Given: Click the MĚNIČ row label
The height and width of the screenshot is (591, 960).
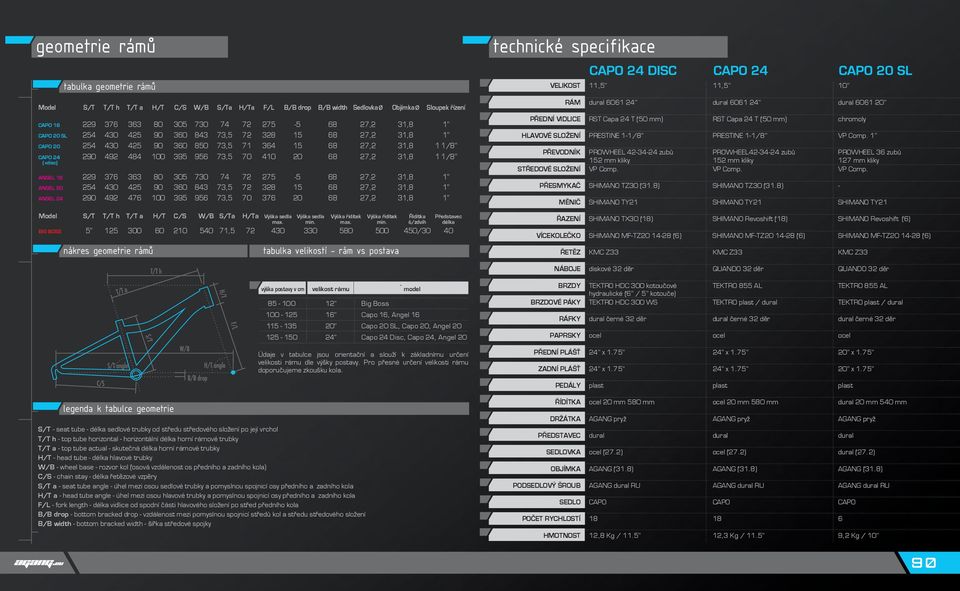Looking at the screenshot, I should tap(536, 201).
